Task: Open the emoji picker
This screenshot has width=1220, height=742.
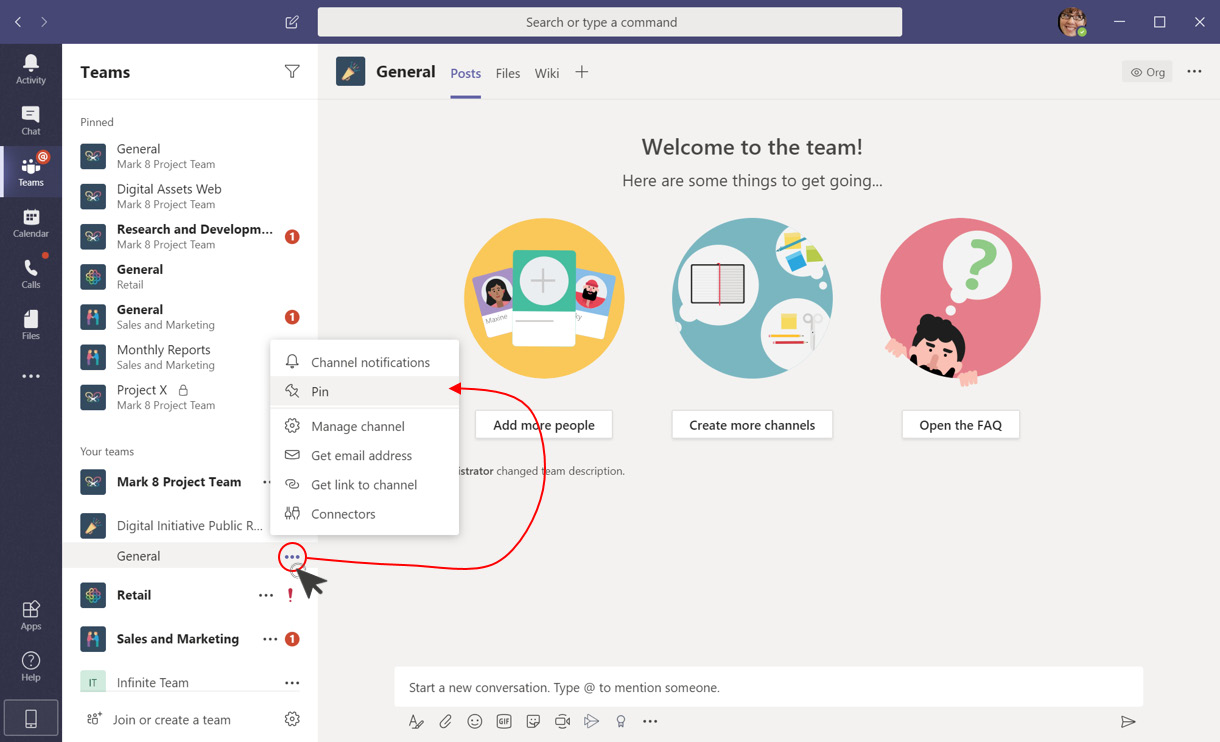Action: click(475, 721)
